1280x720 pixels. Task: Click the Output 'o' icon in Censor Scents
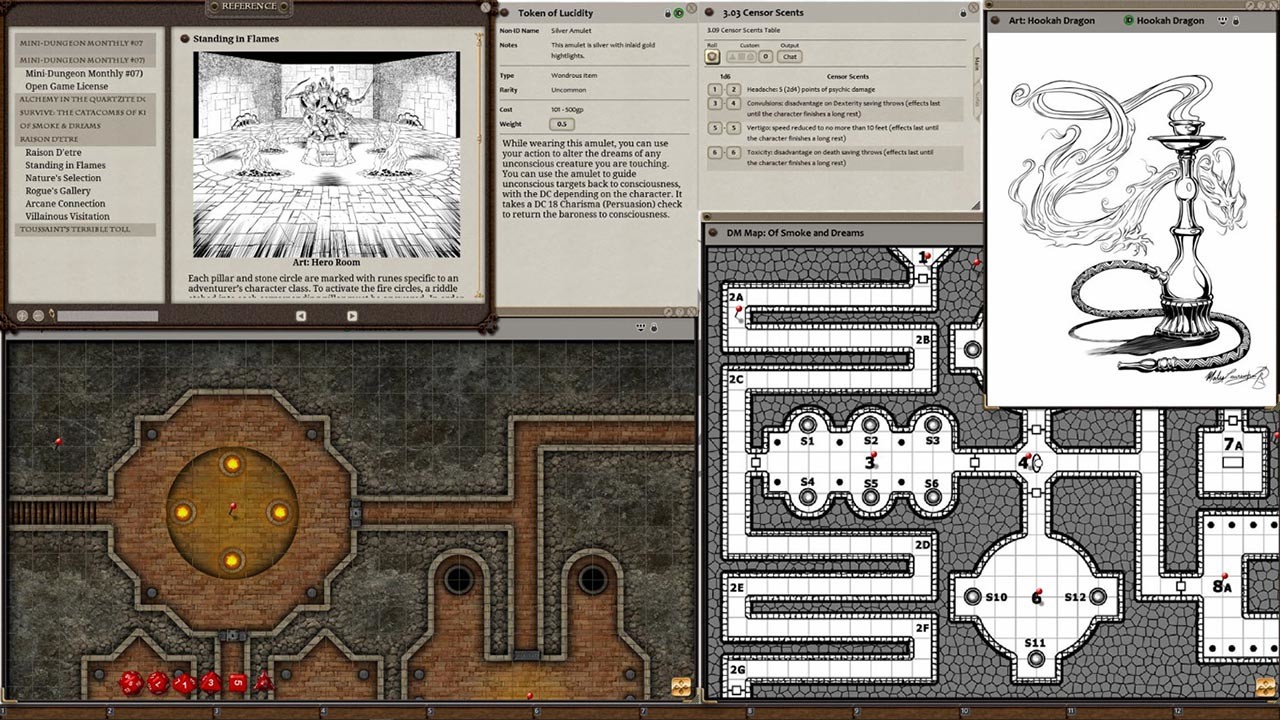tap(765, 56)
